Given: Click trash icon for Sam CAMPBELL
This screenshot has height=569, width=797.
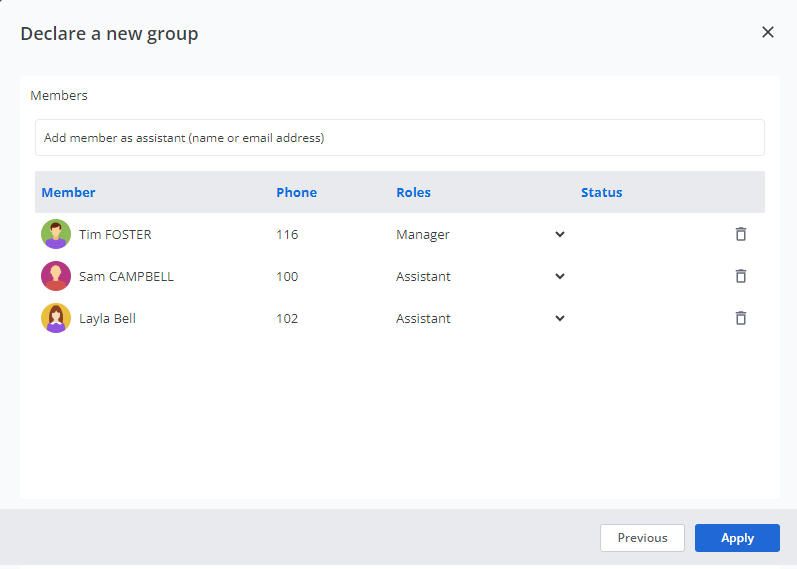Looking at the screenshot, I should [x=740, y=276].
